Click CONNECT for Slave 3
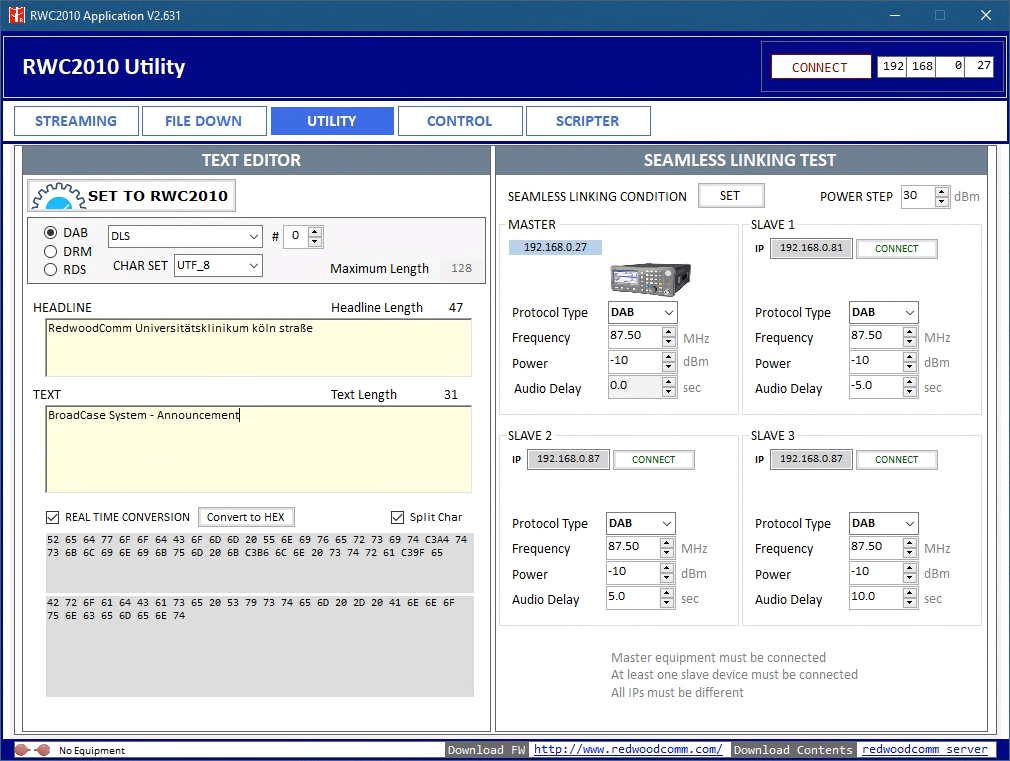Image resolution: width=1010 pixels, height=761 pixels. pos(896,459)
